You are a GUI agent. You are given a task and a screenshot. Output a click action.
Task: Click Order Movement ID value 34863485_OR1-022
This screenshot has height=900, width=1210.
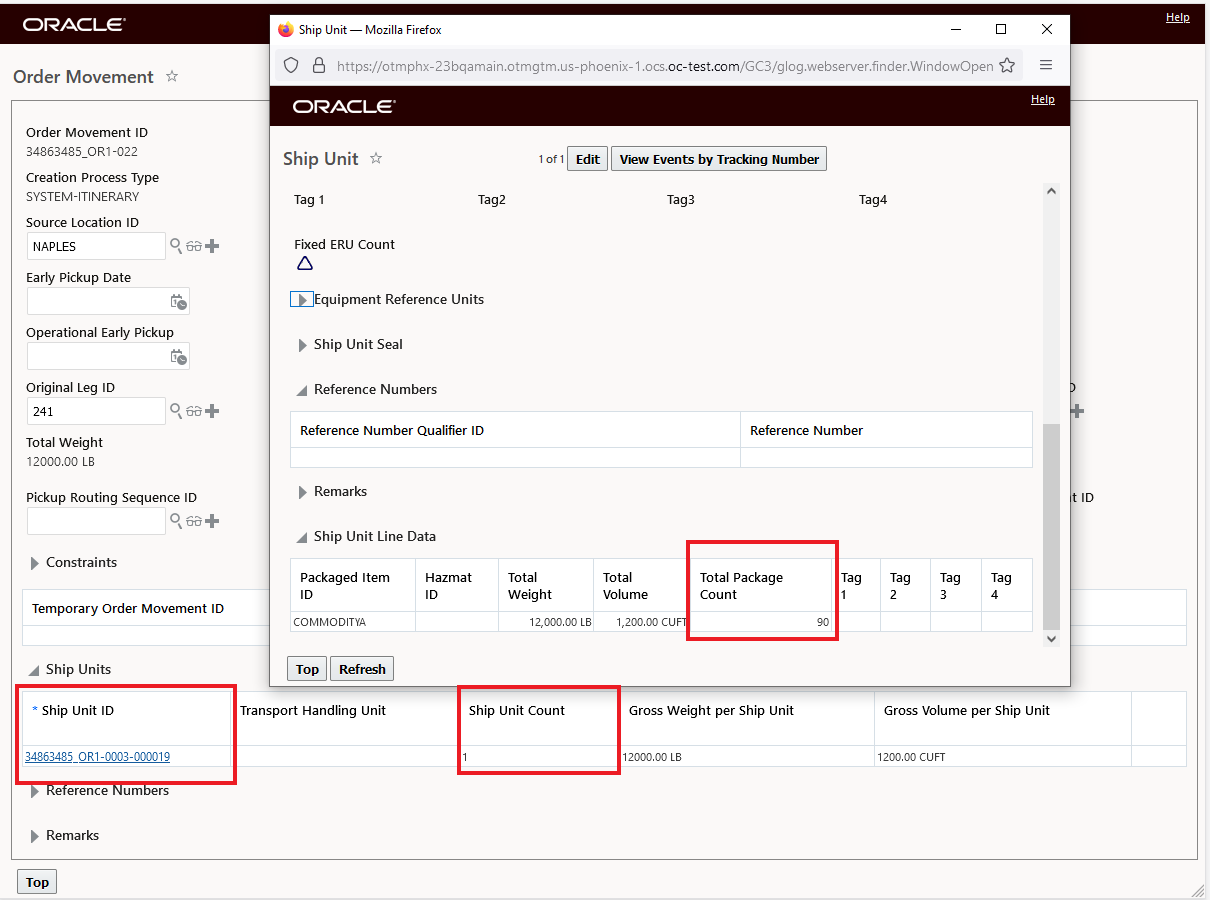(x=82, y=152)
